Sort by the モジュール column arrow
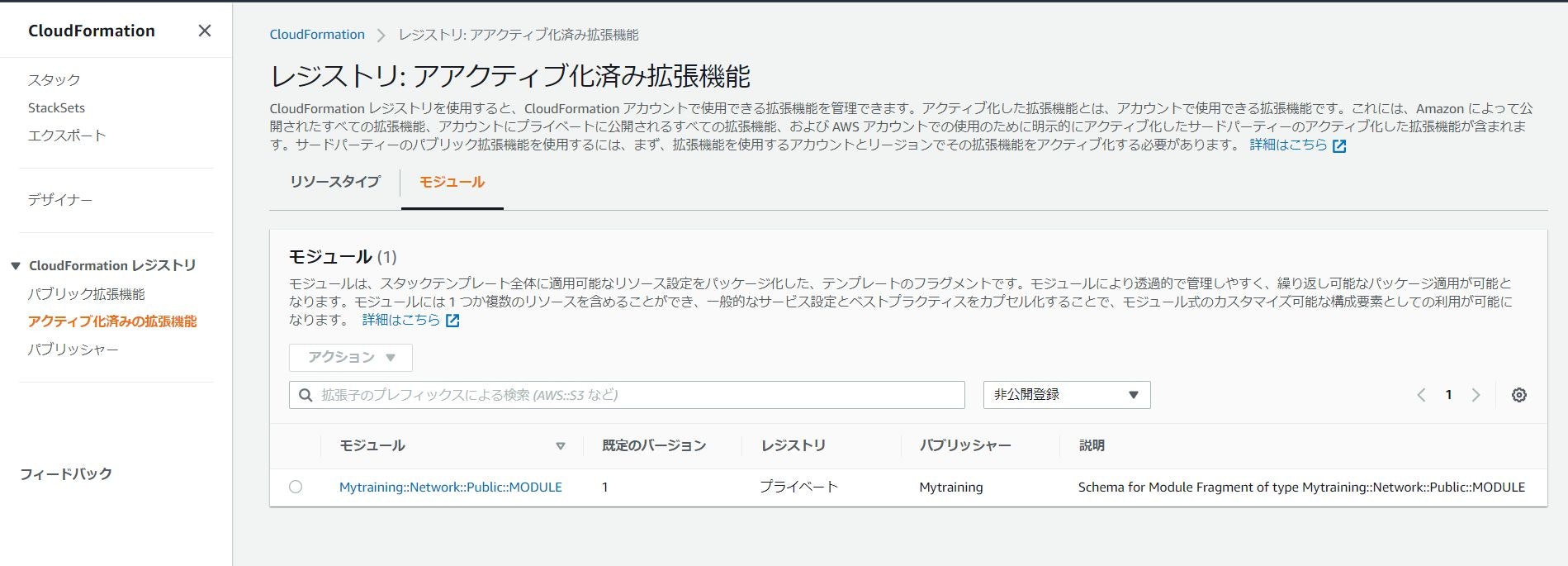The image size is (1568, 566). tap(561, 446)
